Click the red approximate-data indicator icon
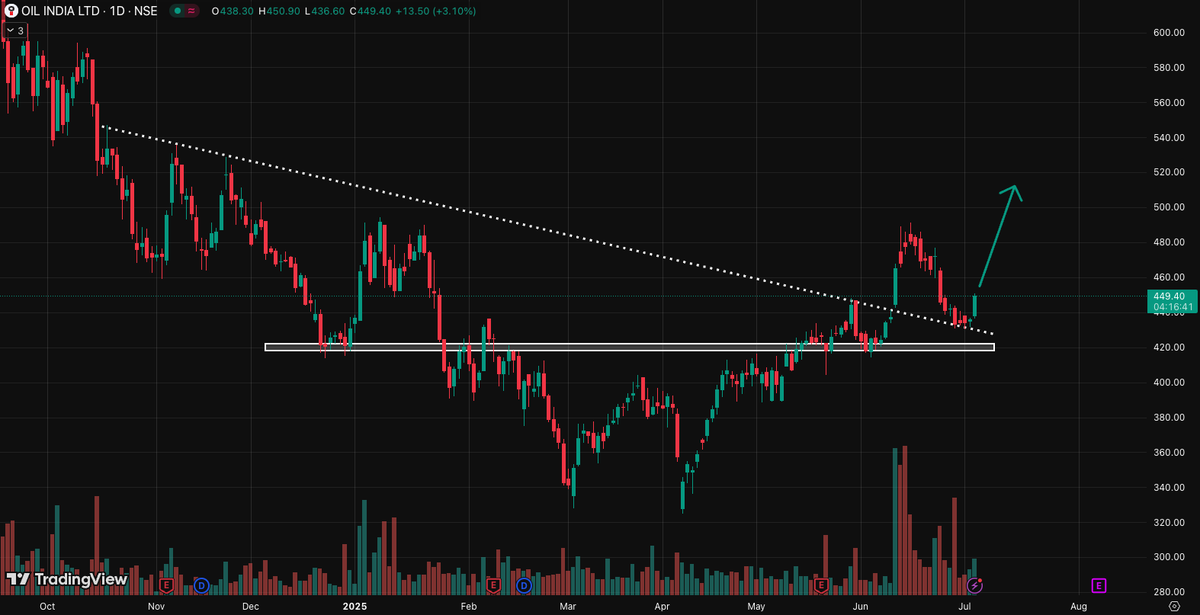1200x615 pixels. point(191,11)
